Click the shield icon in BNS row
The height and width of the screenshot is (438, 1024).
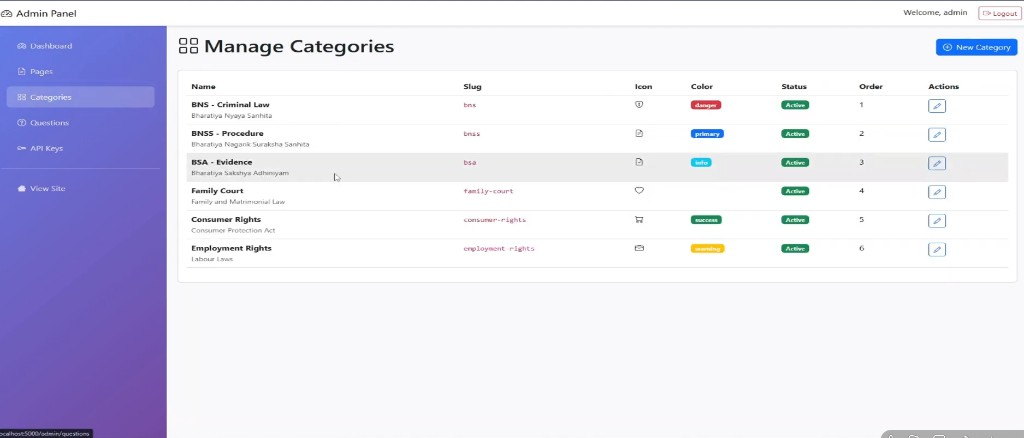tap(639, 104)
